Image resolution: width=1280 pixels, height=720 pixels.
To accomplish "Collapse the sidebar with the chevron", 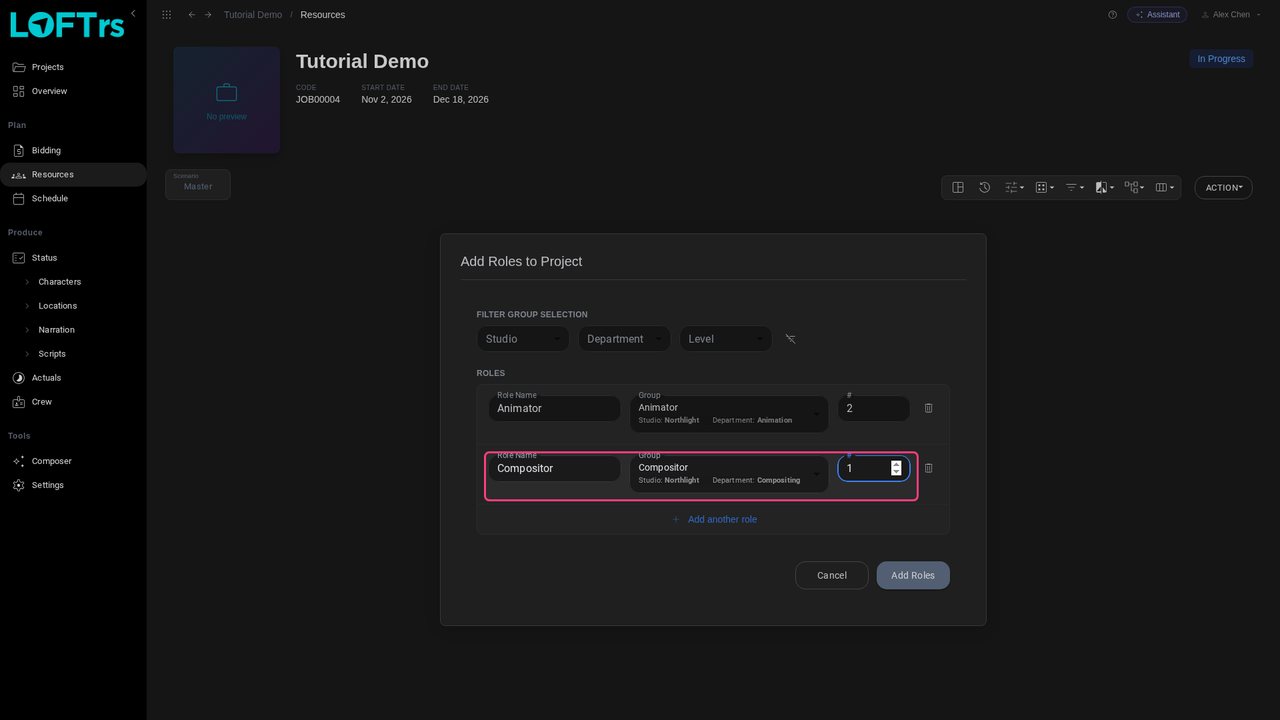I will coord(133,13).
